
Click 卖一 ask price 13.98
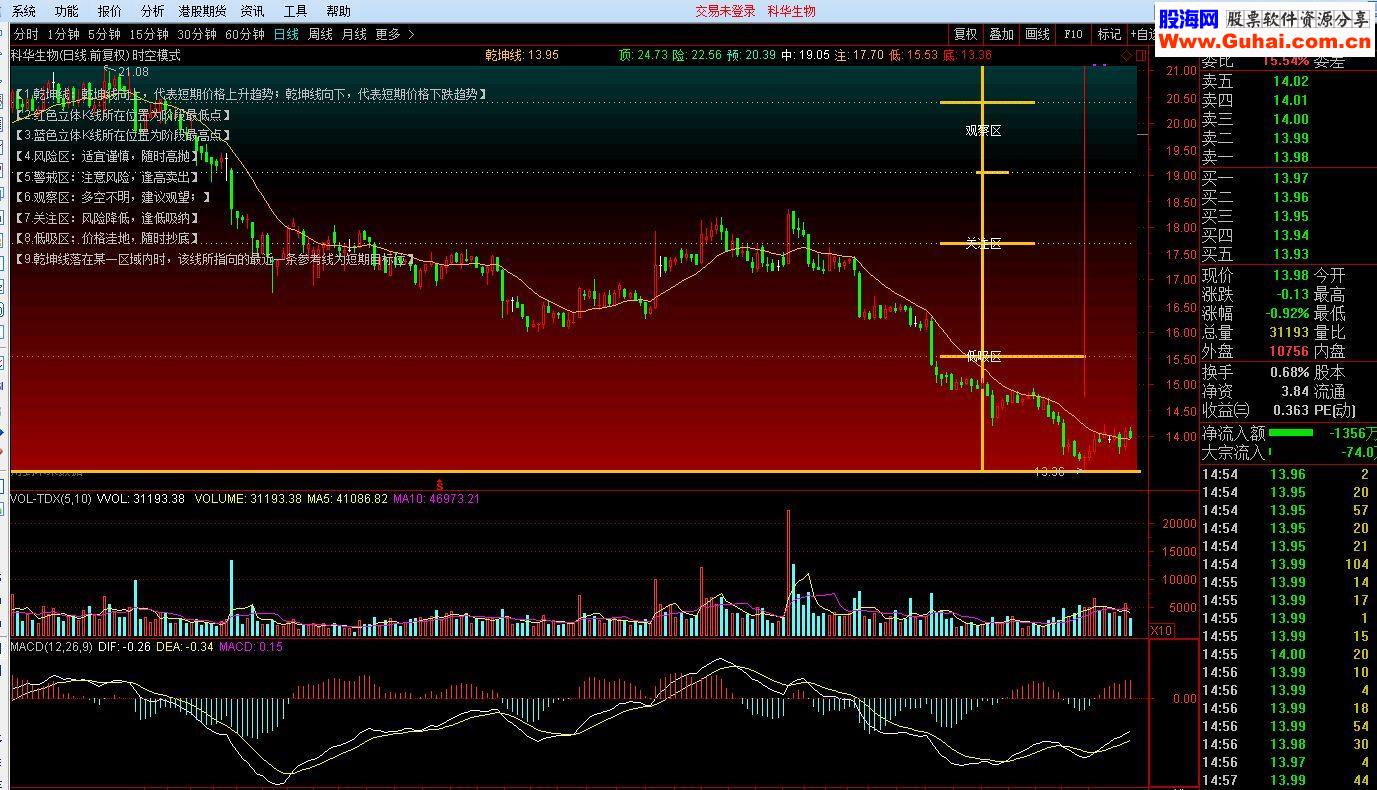(1291, 157)
